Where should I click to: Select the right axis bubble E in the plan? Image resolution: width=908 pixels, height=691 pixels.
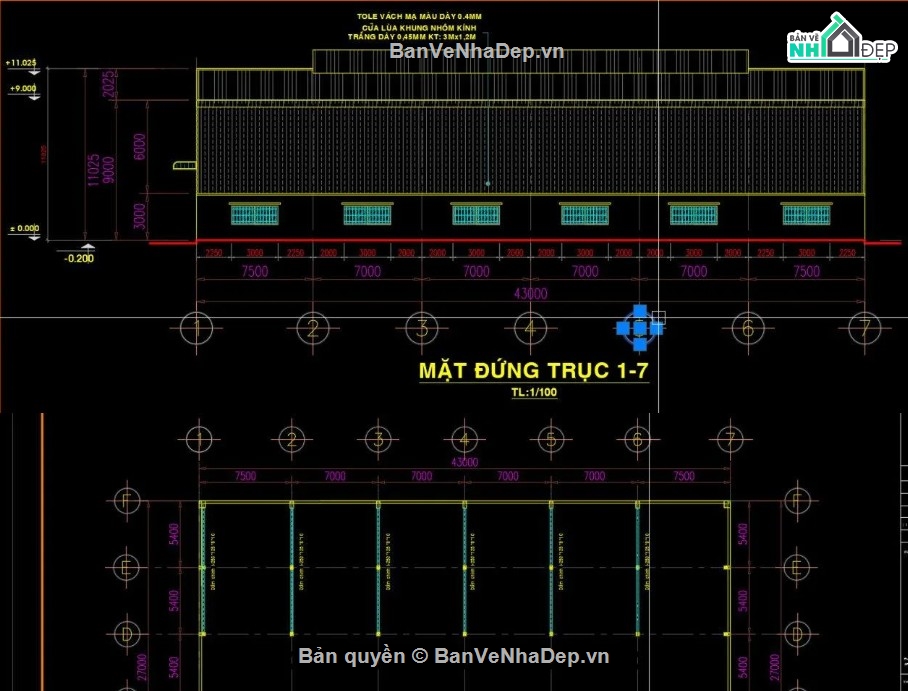(x=797, y=568)
